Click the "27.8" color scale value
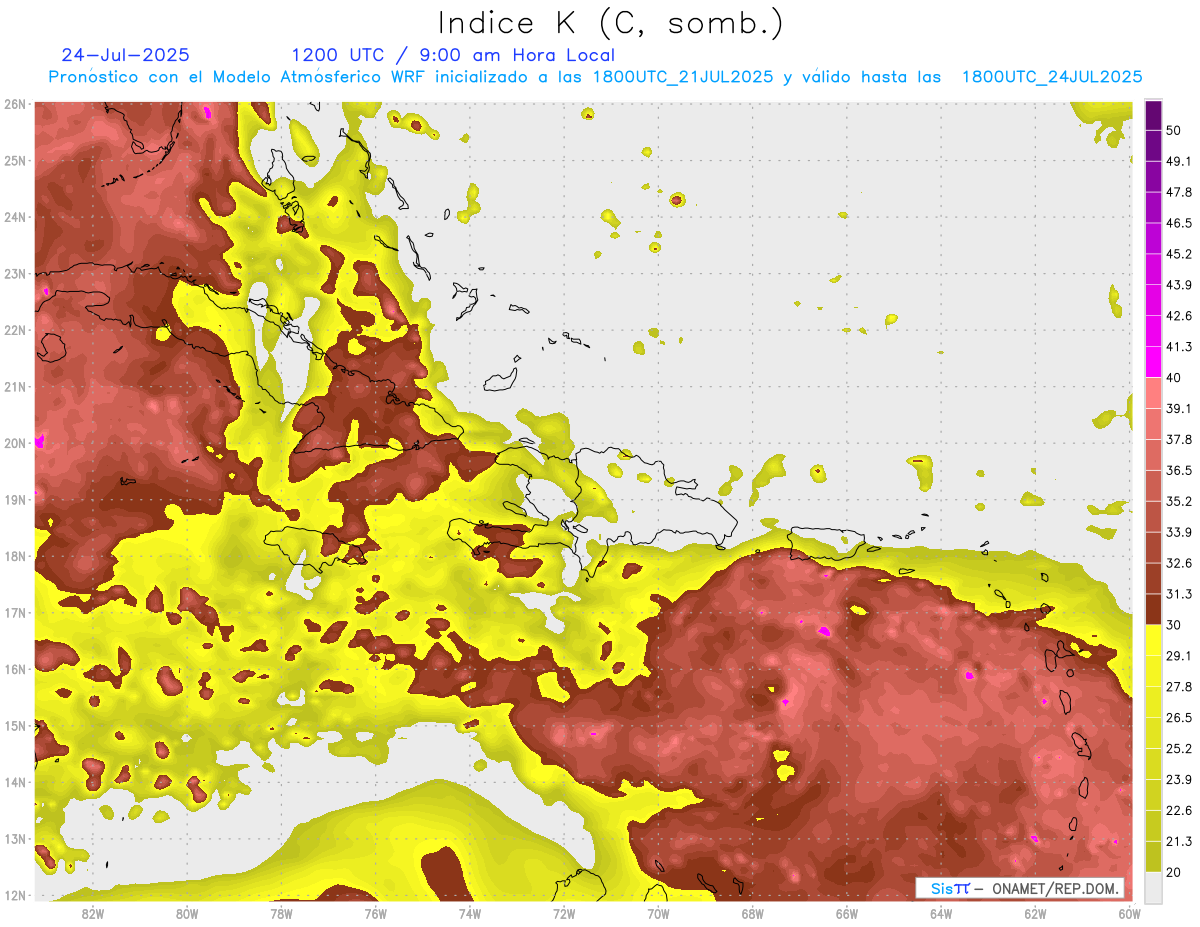The image size is (1200, 927). point(1179,687)
